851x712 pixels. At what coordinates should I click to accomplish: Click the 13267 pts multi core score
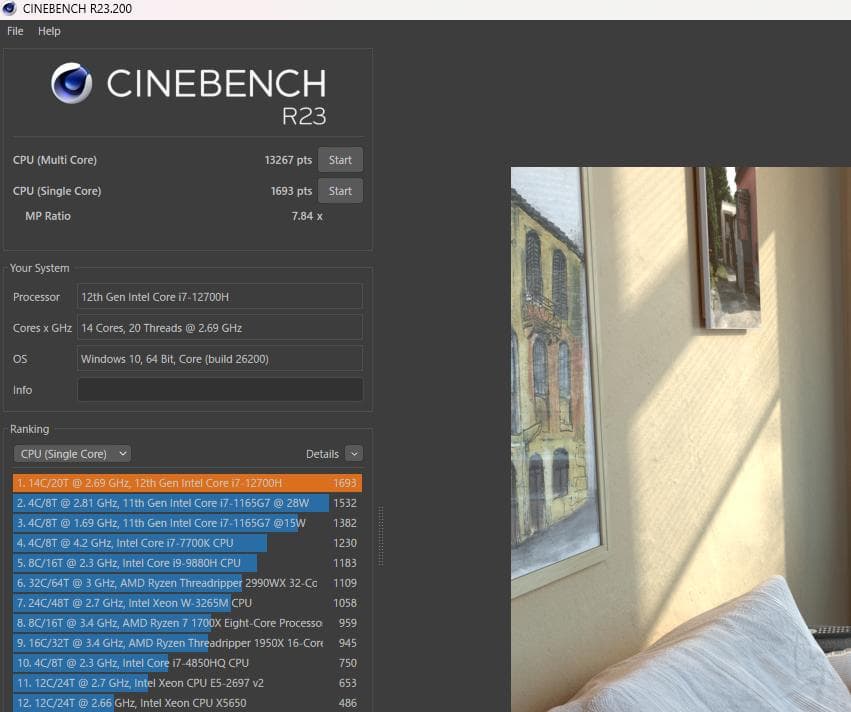tap(288, 160)
